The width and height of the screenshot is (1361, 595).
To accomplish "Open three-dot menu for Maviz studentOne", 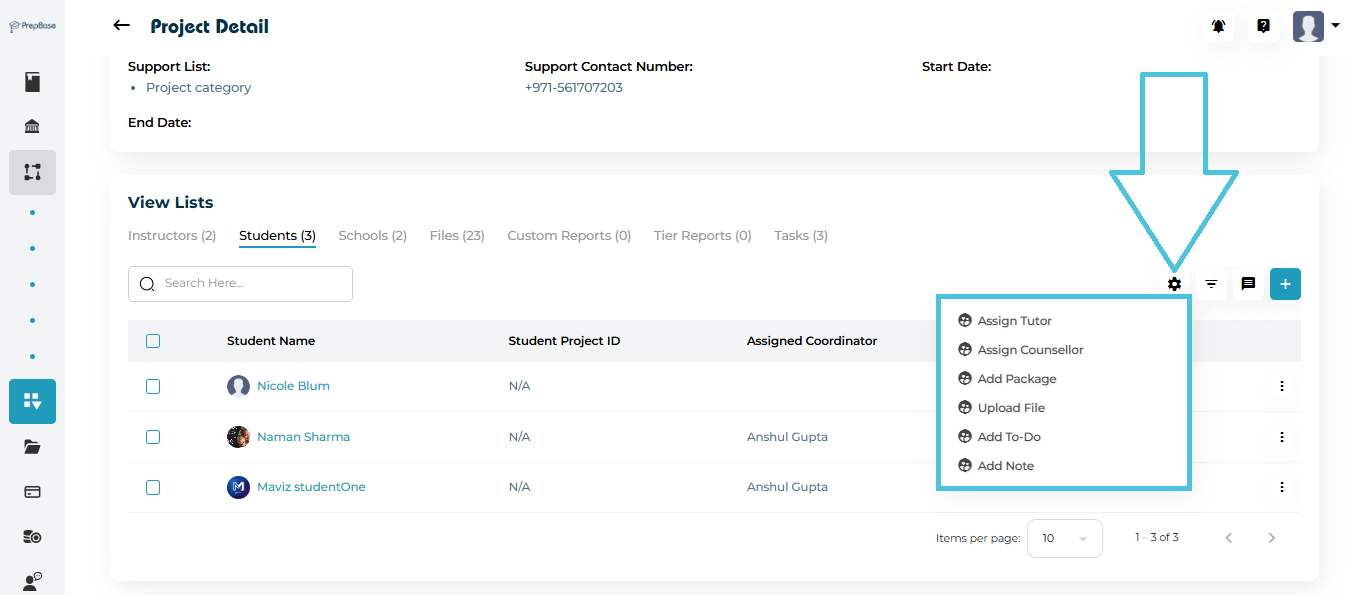I will click(1281, 487).
